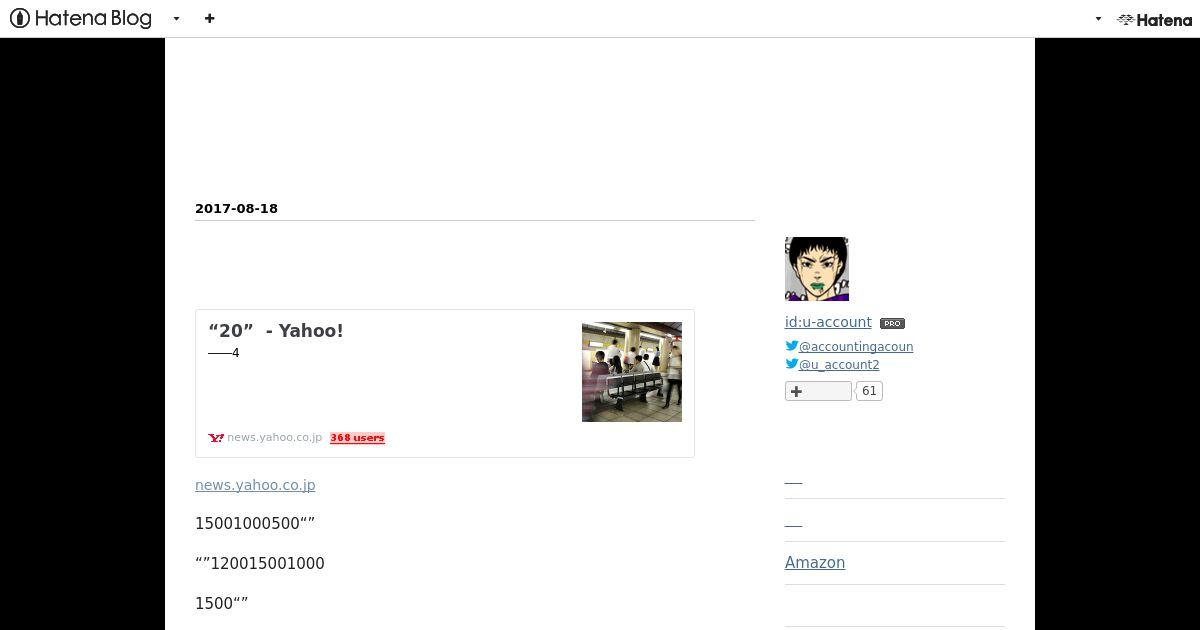The image size is (1200, 630).
Task: Open the id:u-account profile link
Action: 828,322
